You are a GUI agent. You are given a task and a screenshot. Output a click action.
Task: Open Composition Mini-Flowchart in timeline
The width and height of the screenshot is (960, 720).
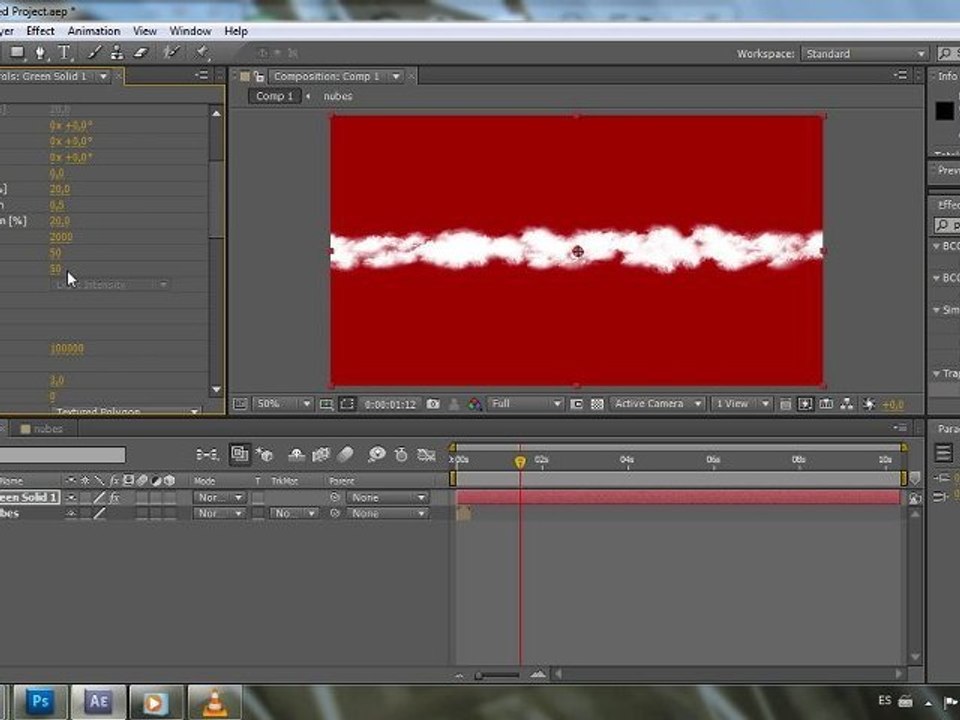pos(207,454)
